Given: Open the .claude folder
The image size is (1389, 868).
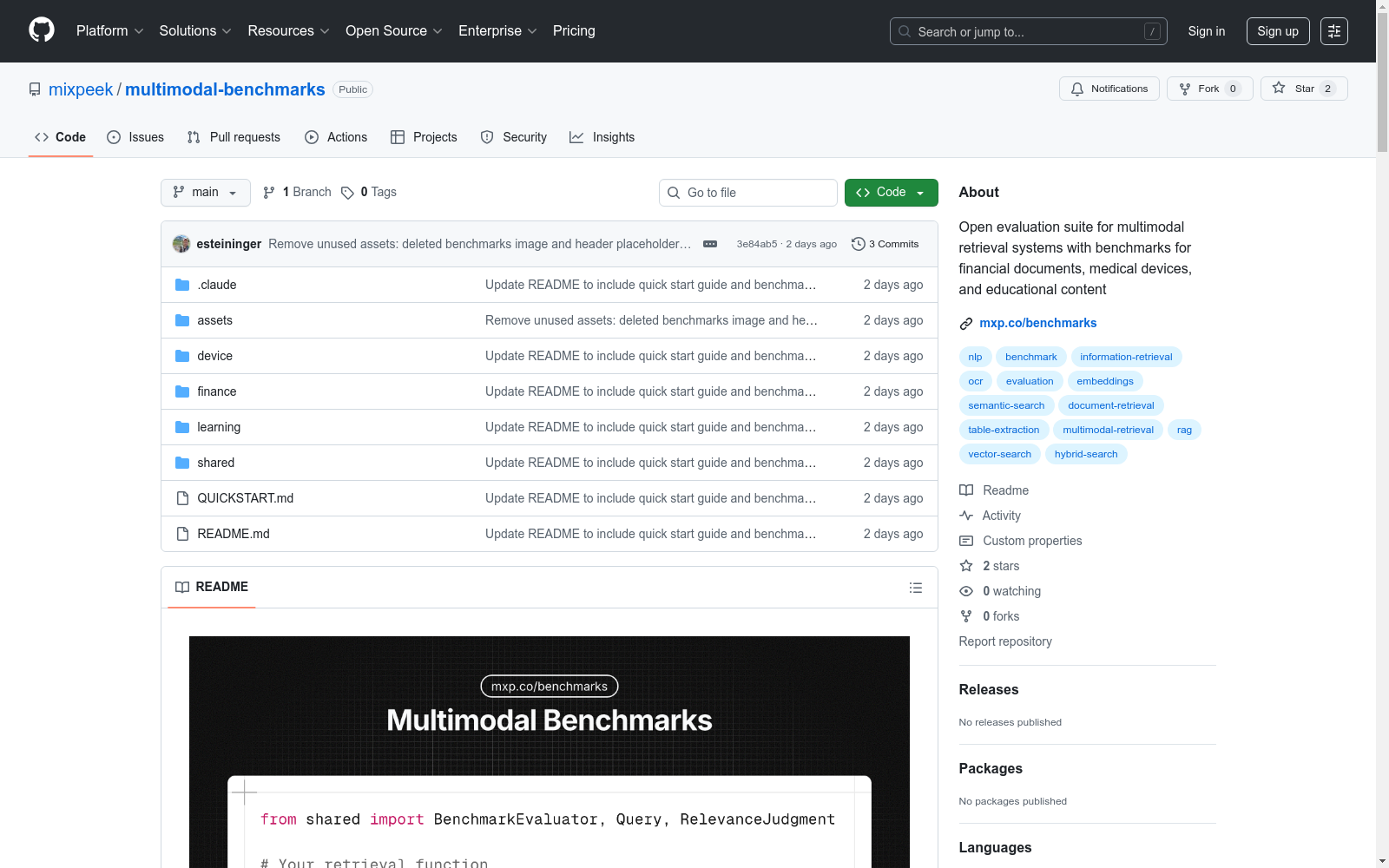Looking at the screenshot, I should [x=217, y=285].
